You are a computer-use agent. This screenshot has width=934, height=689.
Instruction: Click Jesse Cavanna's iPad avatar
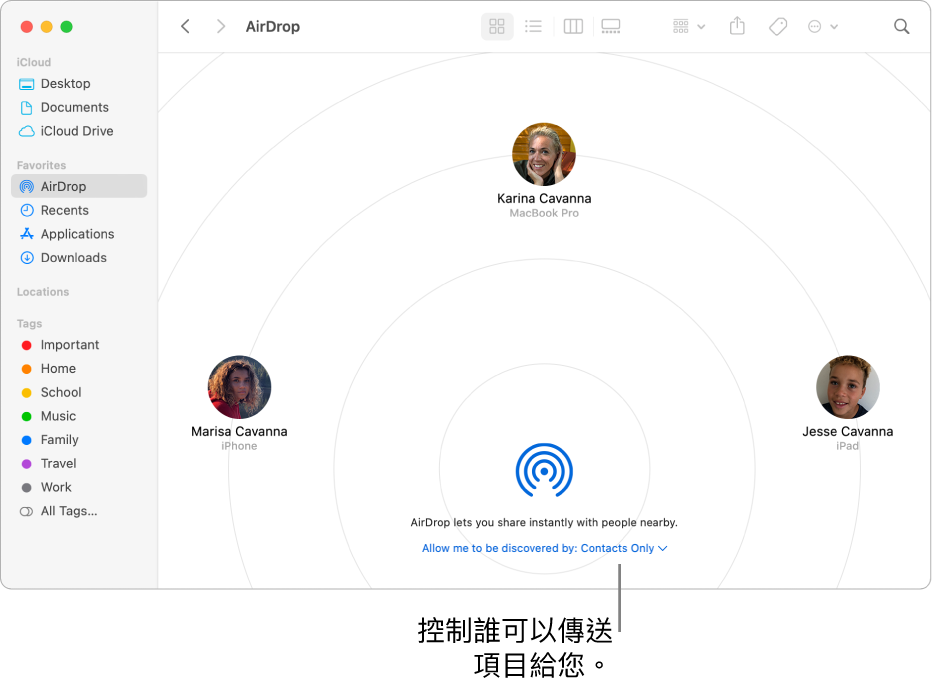coord(848,387)
